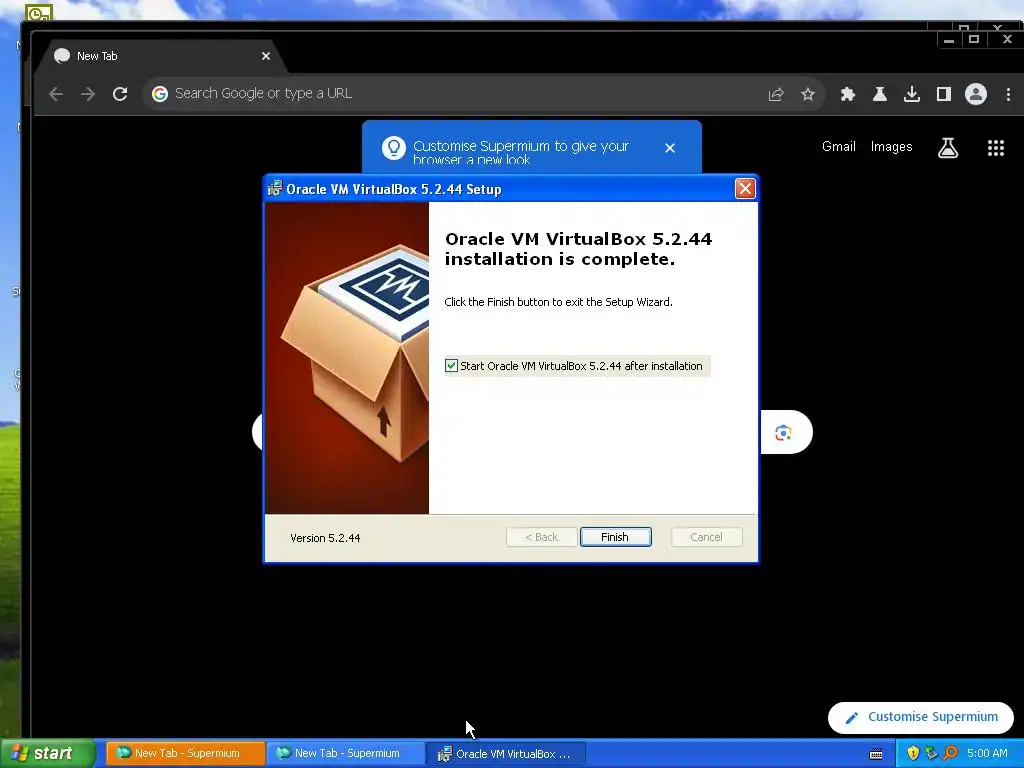
Task: Go forward in browser history
Action: 88,94
